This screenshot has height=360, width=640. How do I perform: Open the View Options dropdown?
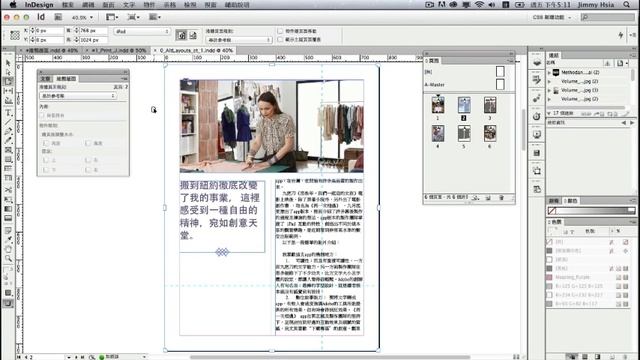point(112,17)
